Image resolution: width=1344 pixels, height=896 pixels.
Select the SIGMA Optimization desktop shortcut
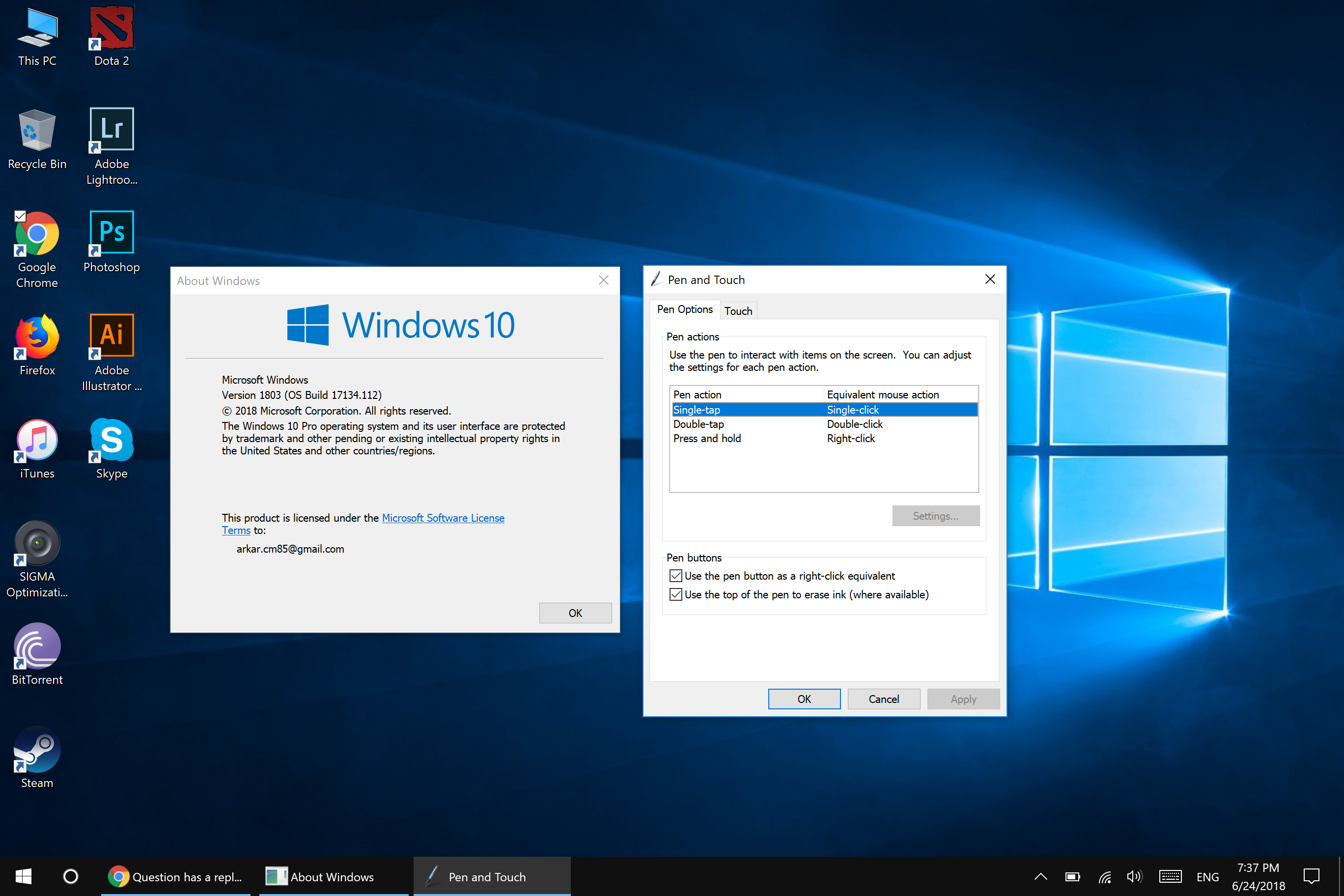37,560
